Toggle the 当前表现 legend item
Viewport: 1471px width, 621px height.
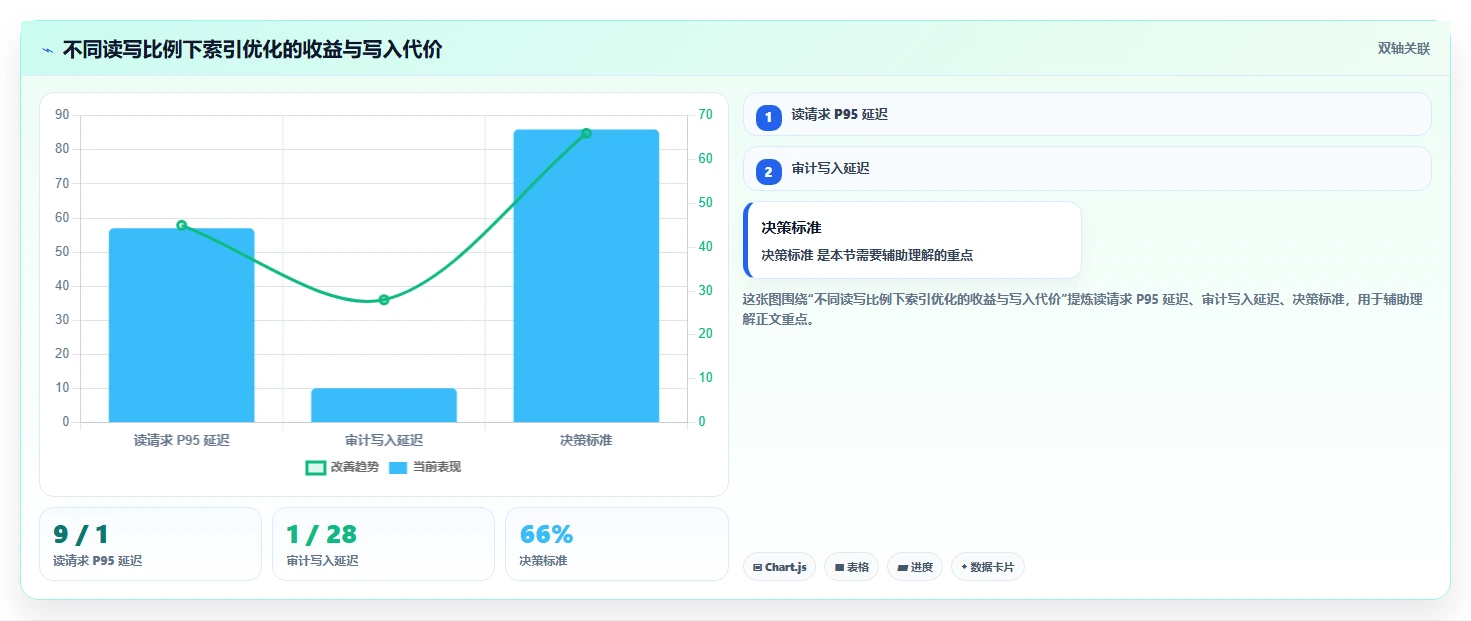[x=425, y=467]
